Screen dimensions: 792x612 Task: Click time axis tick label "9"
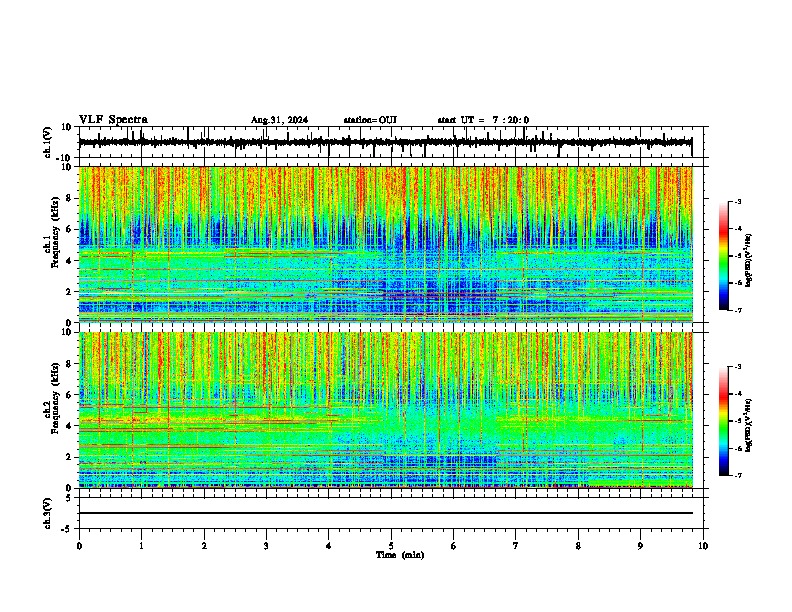click(x=640, y=546)
